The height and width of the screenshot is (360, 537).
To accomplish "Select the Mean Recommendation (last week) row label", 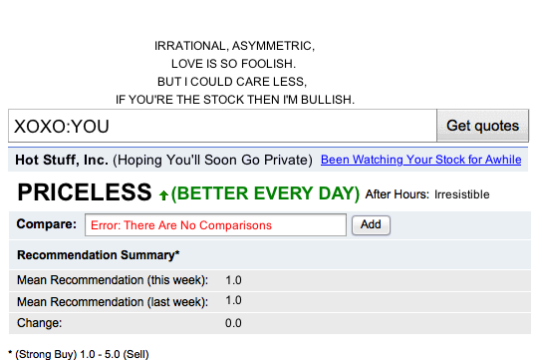I will click(x=113, y=302).
